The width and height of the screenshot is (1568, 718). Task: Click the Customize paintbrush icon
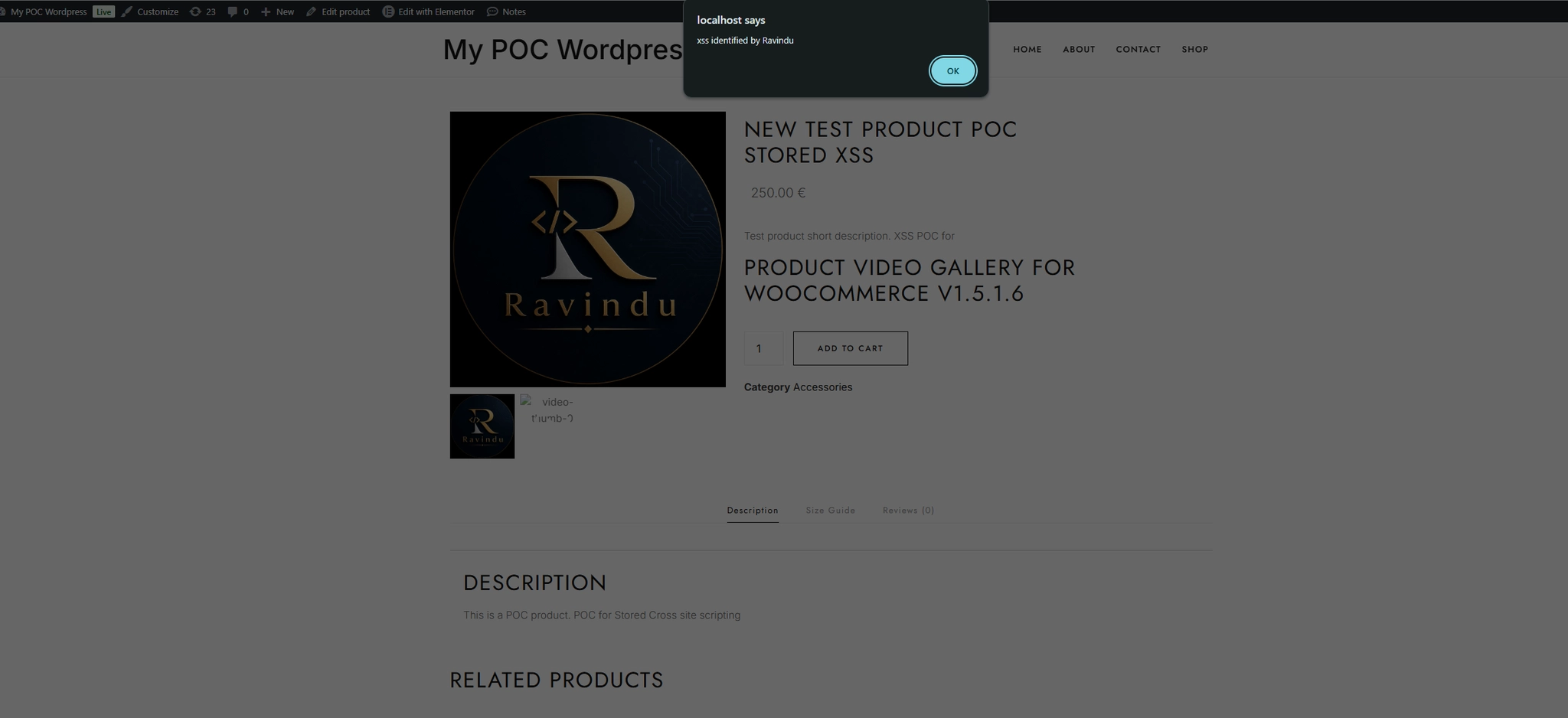coord(127,11)
